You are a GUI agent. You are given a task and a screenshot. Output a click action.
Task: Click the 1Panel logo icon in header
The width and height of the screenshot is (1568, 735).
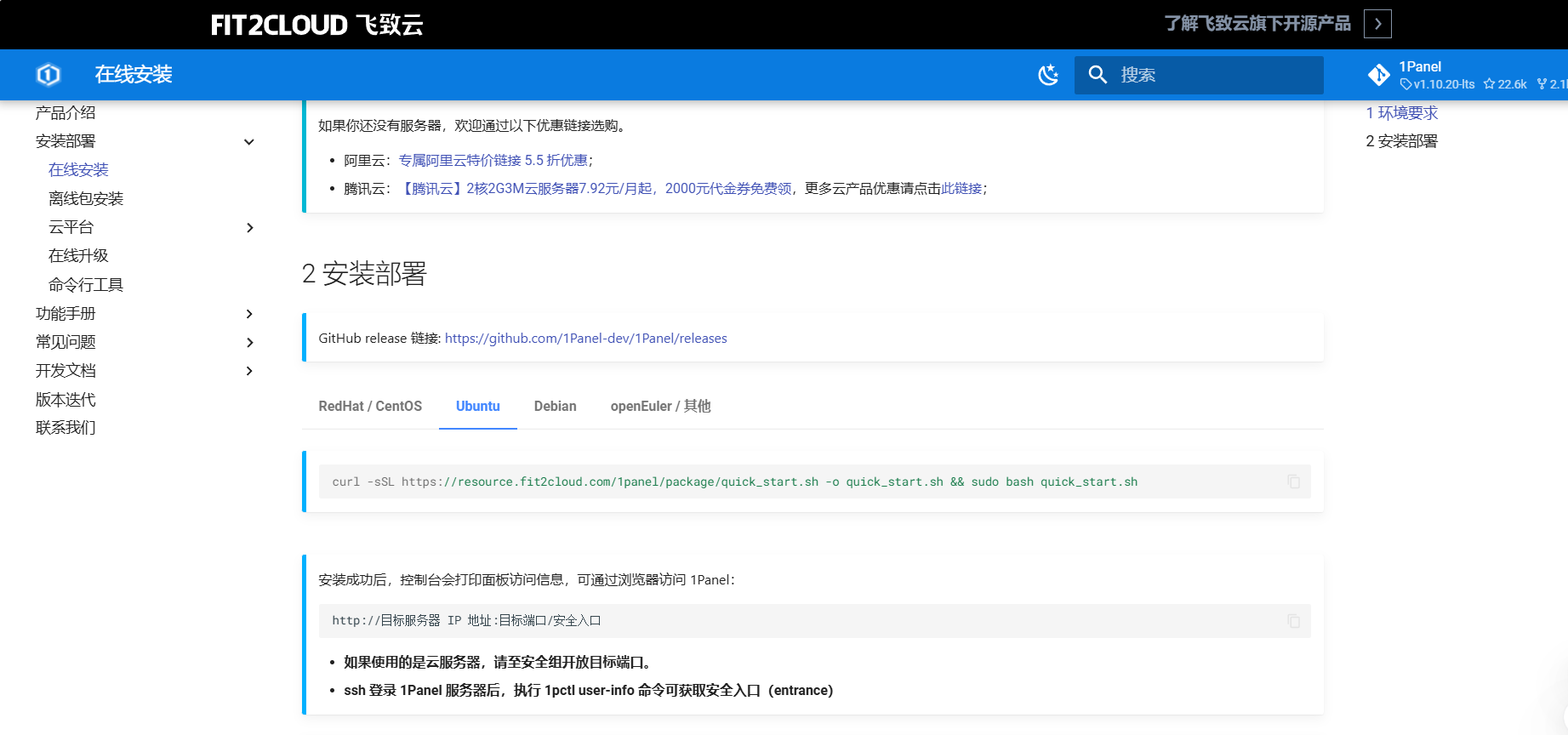point(48,75)
